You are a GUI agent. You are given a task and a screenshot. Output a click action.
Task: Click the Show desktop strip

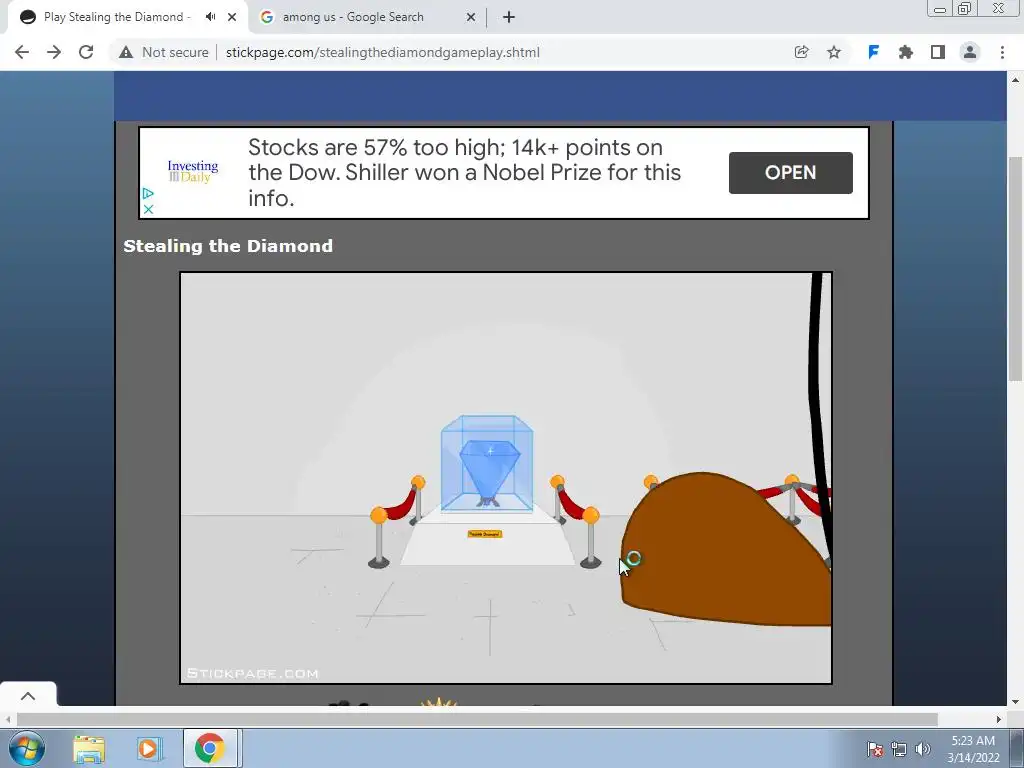1017,748
